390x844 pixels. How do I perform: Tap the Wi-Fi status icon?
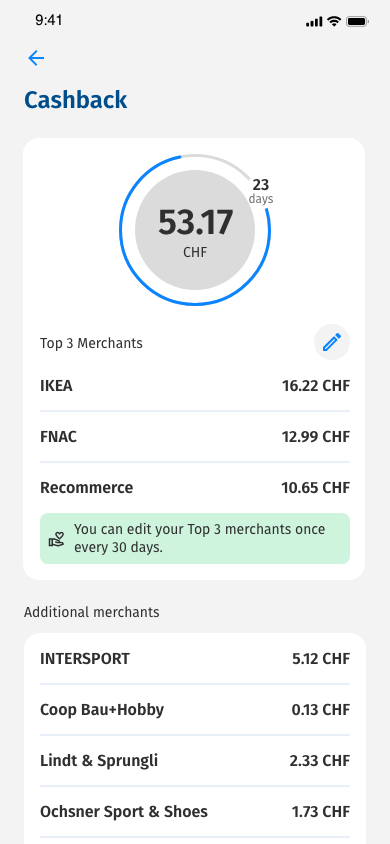pos(334,22)
